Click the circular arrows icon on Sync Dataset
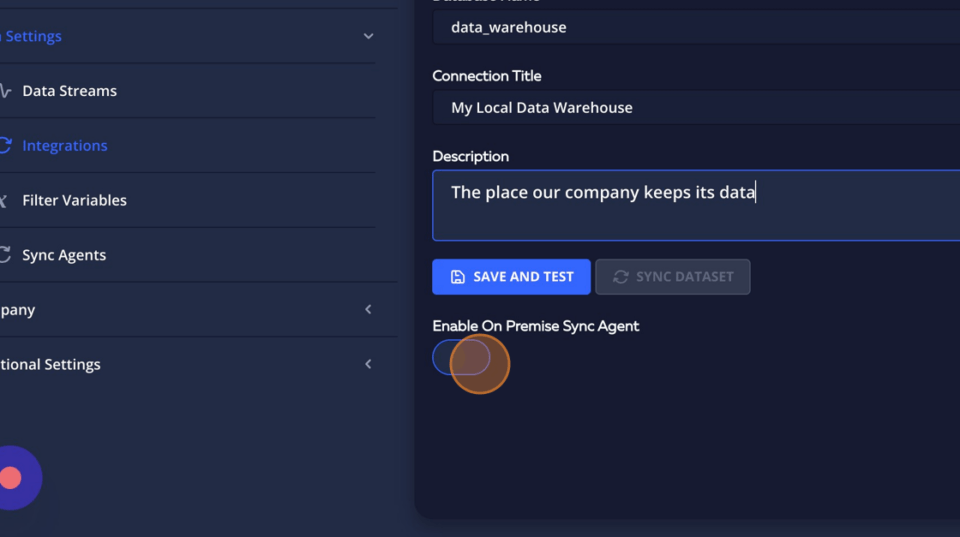Viewport: 960px width, 537px height. pyautogui.click(x=621, y=277)
